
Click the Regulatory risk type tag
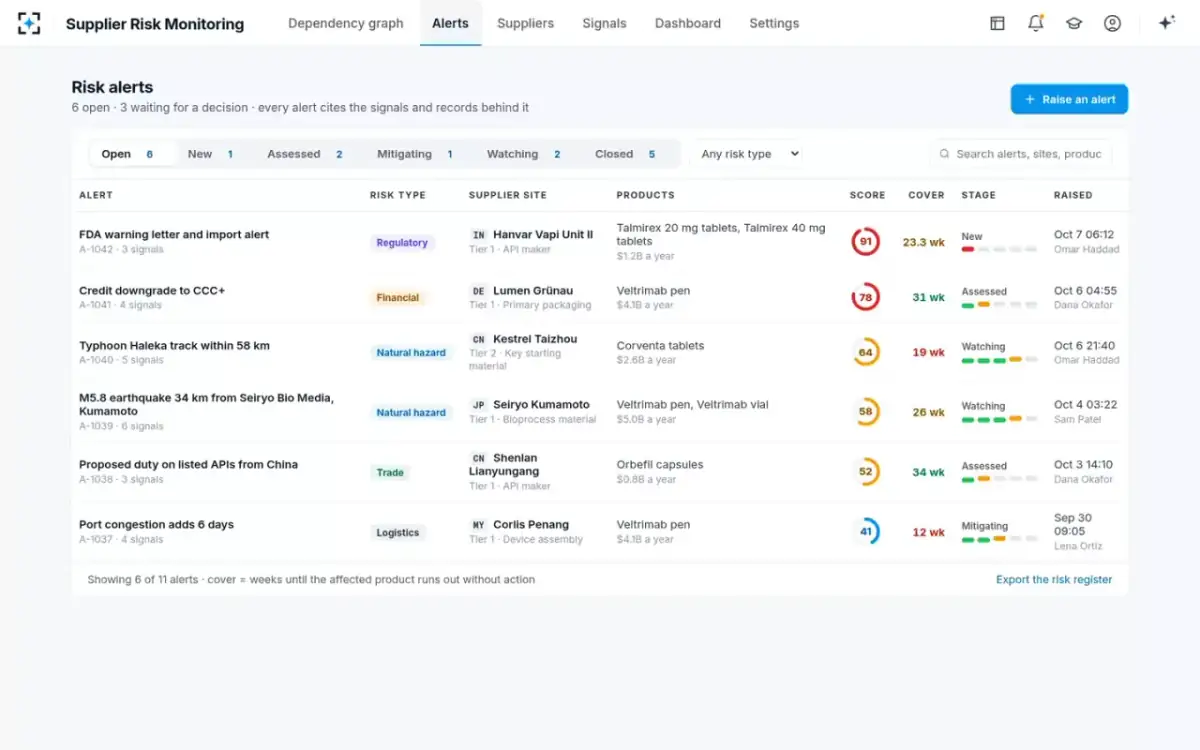(402, 242)
